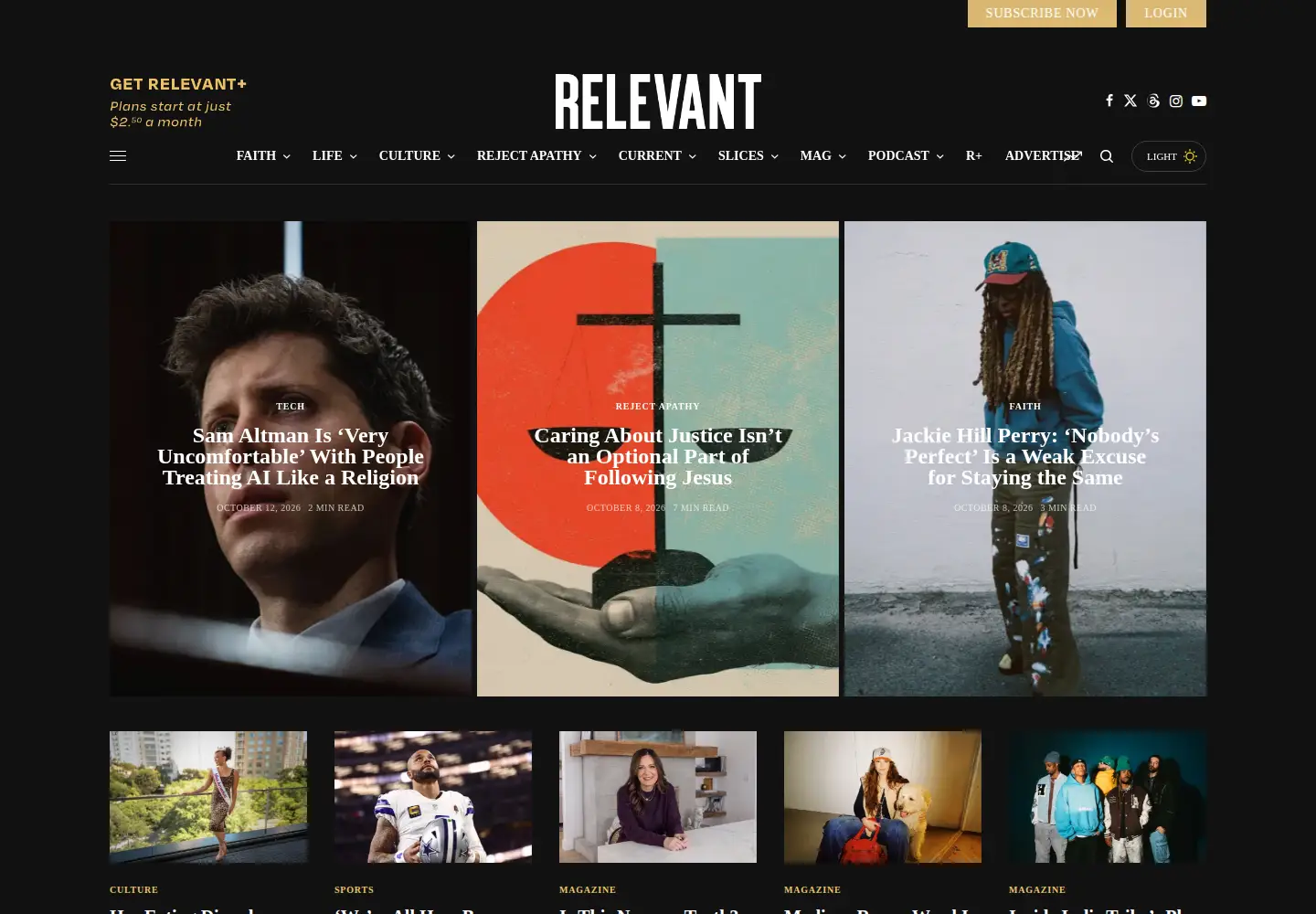
Task: Open the PODCAST nav item
Action: click(898, 156)
